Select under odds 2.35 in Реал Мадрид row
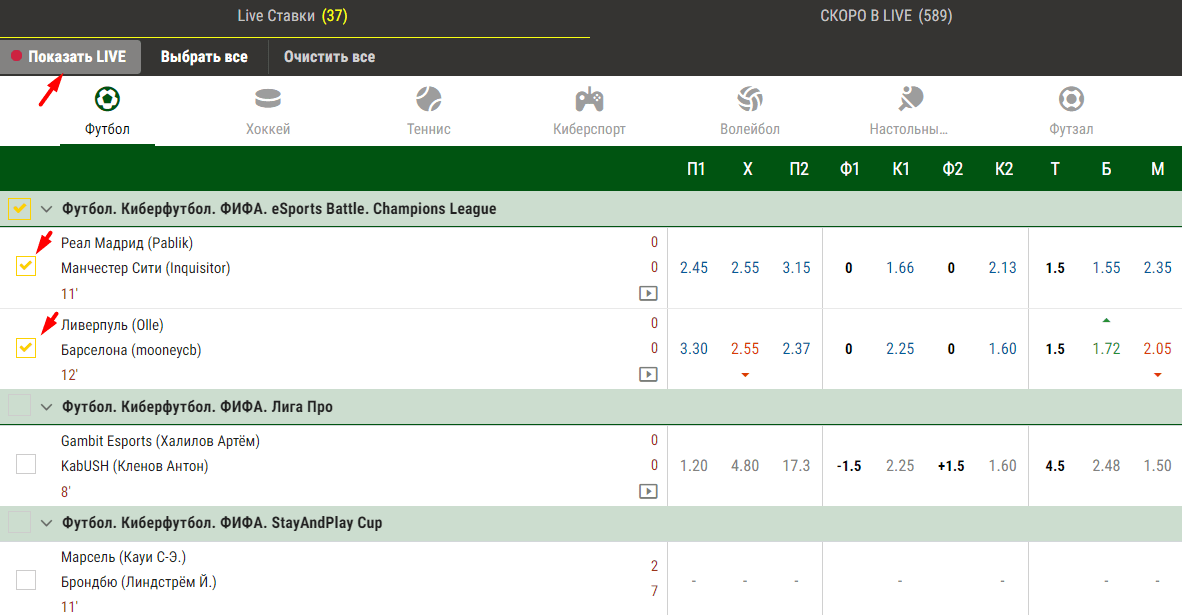 [x=1157, y=268]
